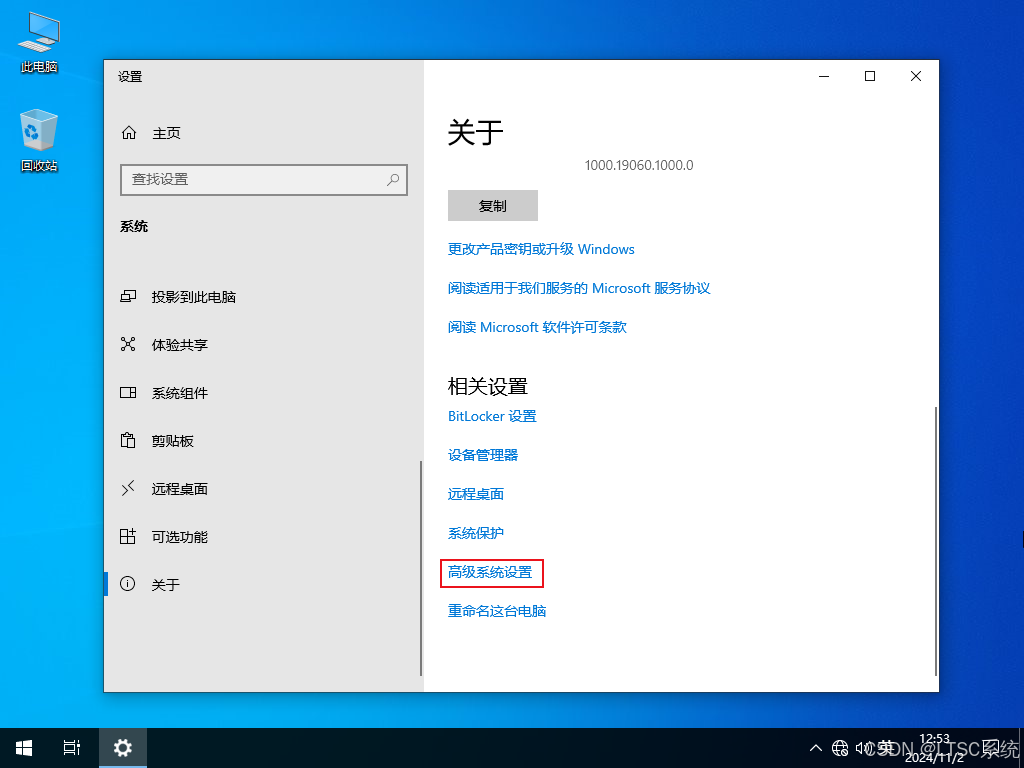Image resolution: width=1024 pixels, height=768 pixels.
Task: Open 设备管理器 link
Action: 483,455
